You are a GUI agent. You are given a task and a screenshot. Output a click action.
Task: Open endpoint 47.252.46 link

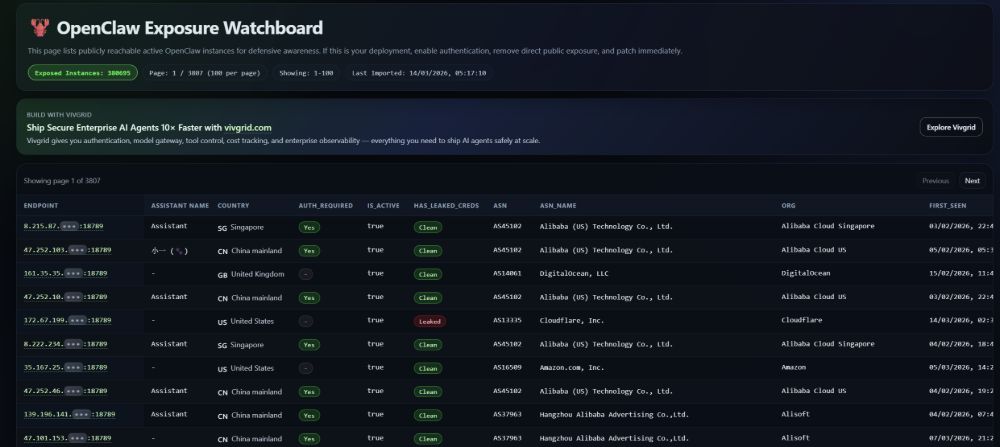[65, 391]
